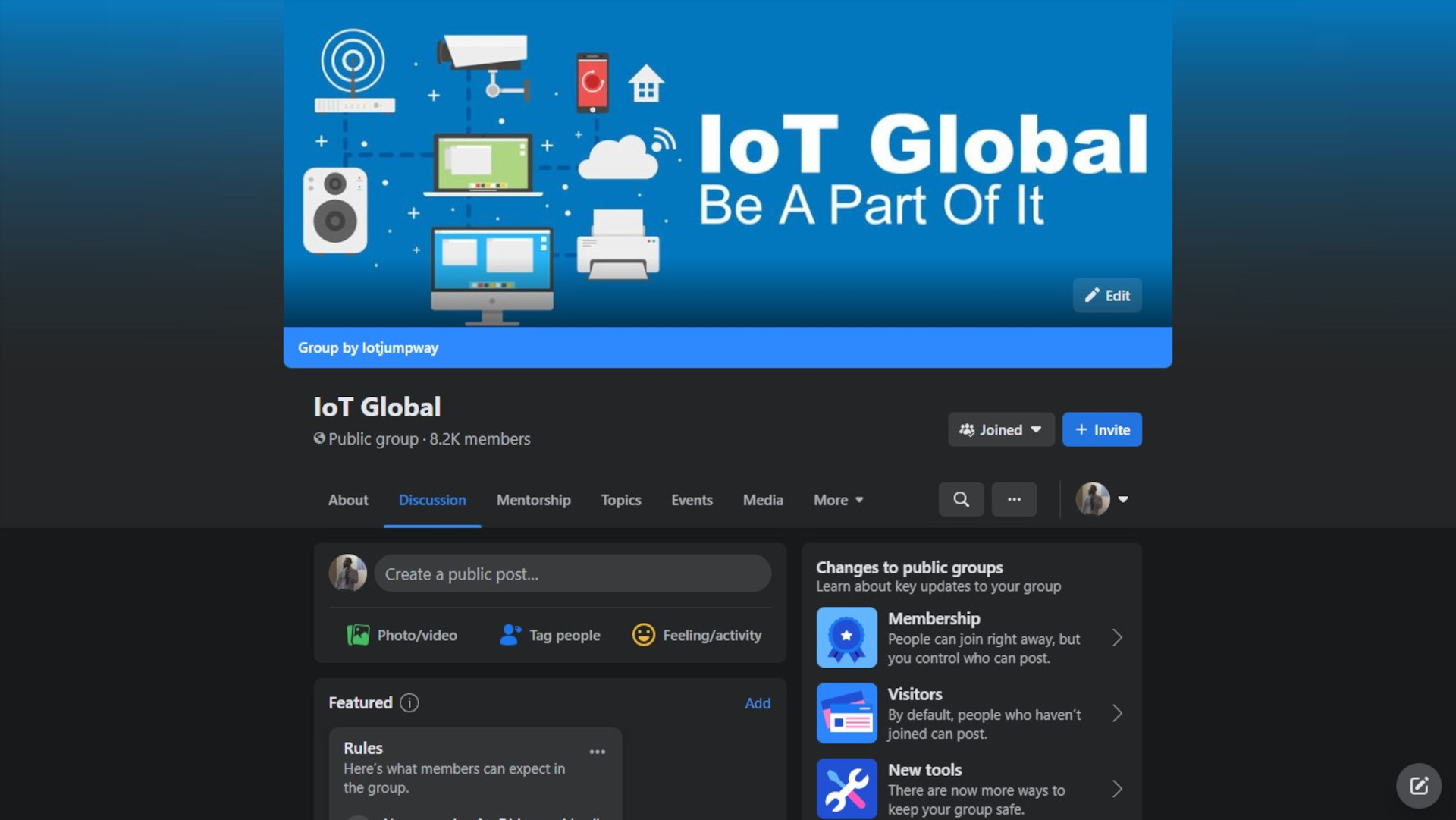
Task: Open the Events tab
Action: (x=692, y=500)
